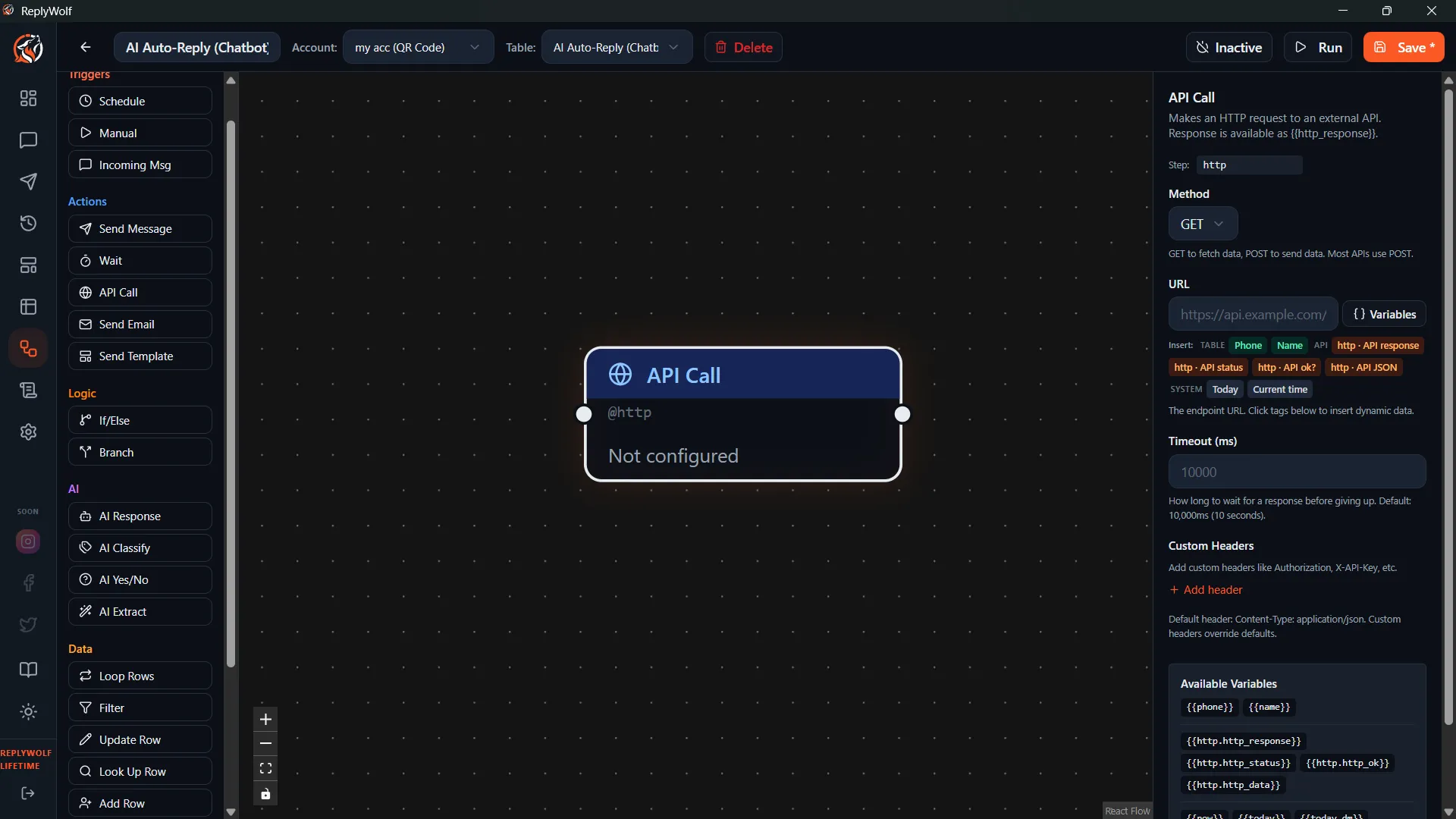Image resolution: width=1456 pixels, height=819 pixels.
Task: Open the Account dropdown
Action: tap(418, 47)
